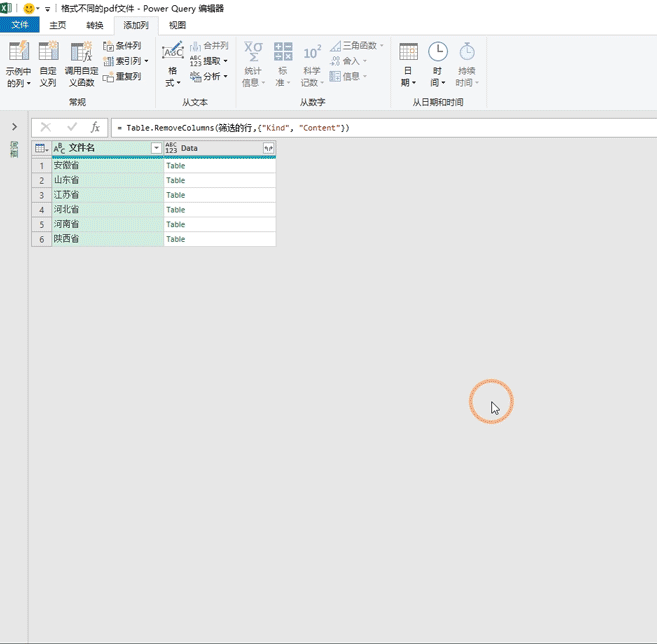Open the Parse (分析) menu
Viewport: 657px width, 644px height.
pos(209,77)
